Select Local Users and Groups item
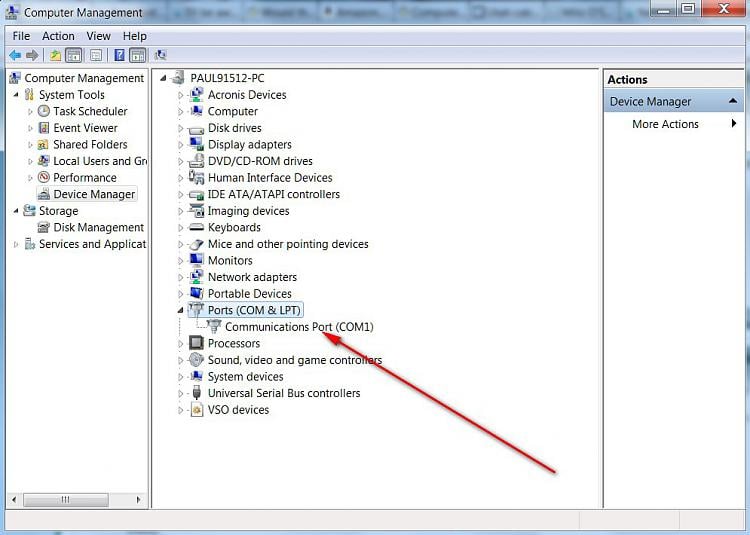750x535 pixels. pos(100,161)
